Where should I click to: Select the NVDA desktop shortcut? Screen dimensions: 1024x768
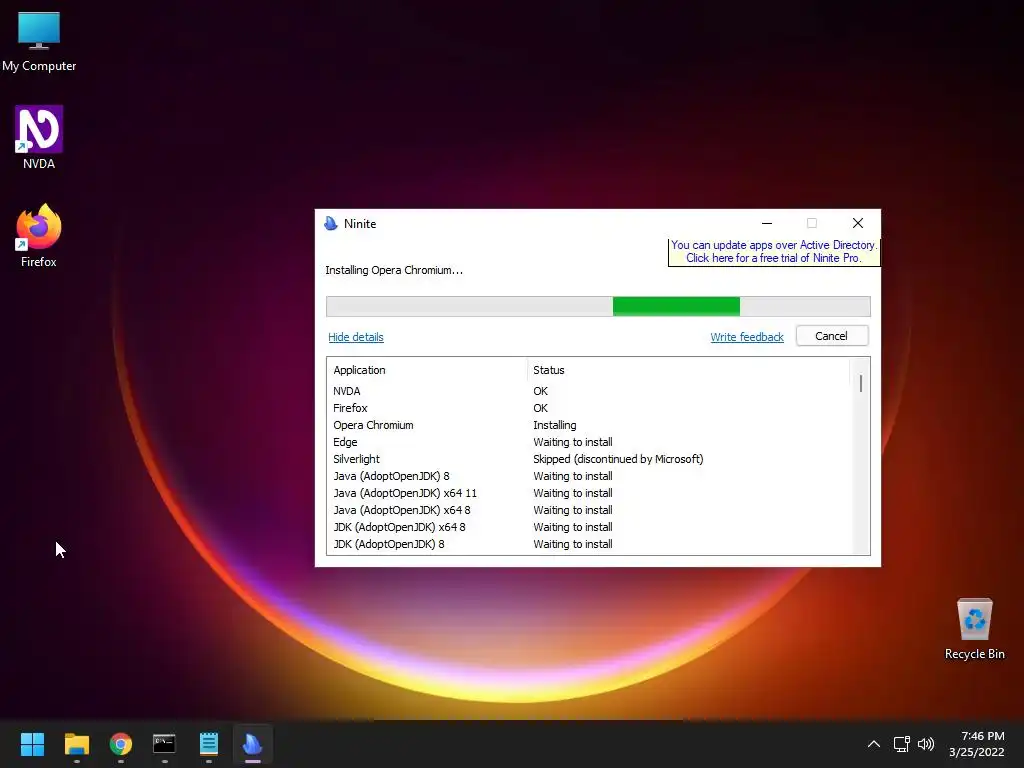(39, 138)
